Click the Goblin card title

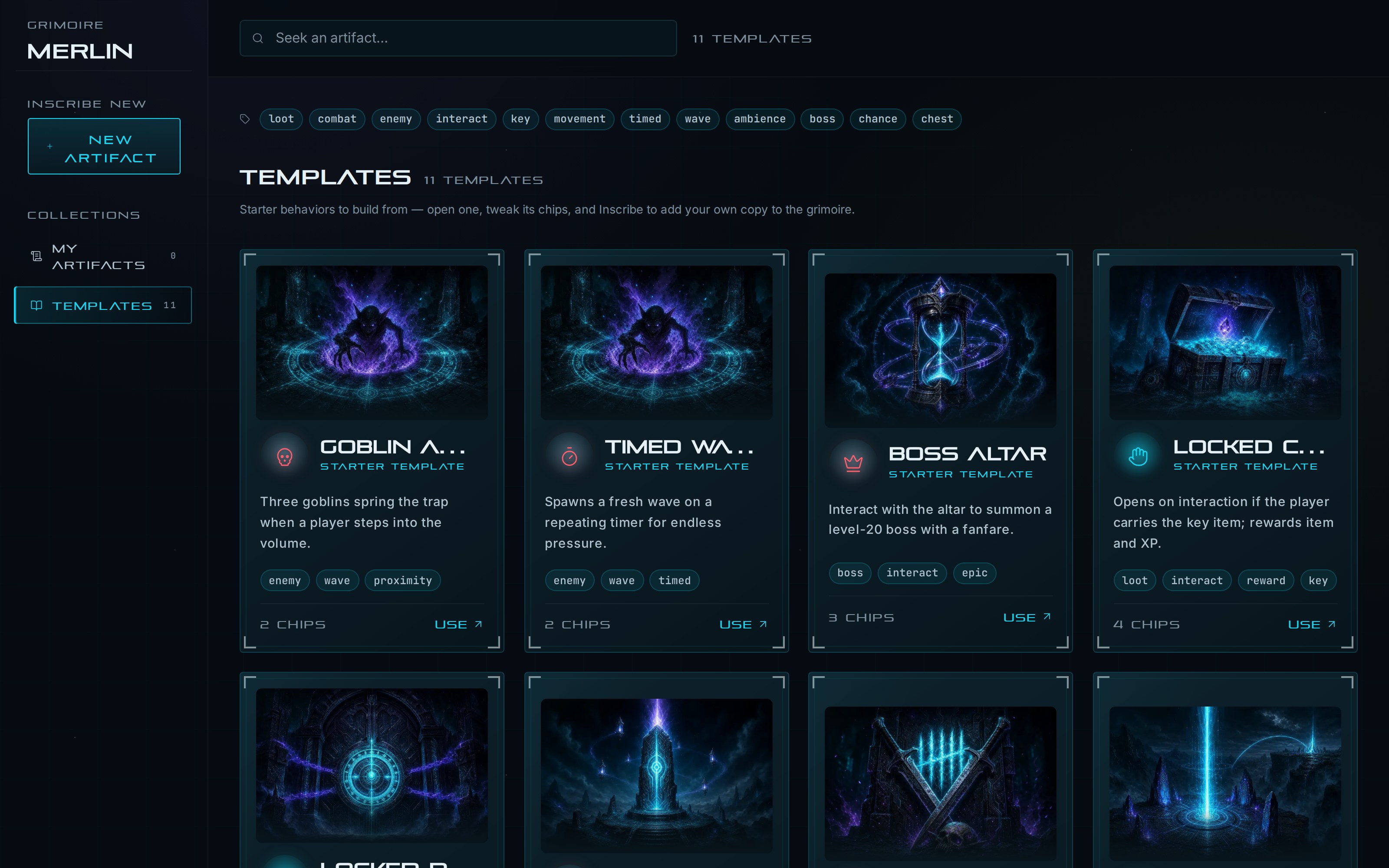(392, 447)
